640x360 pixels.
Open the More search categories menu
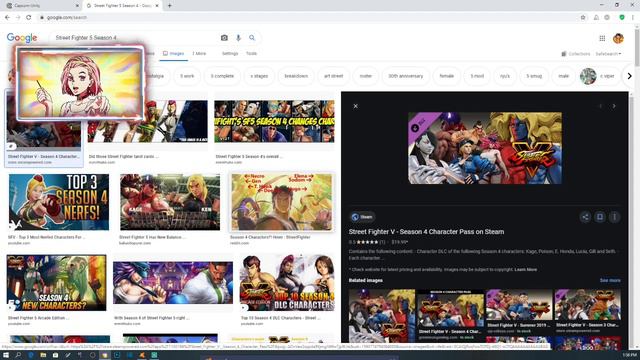click(x=199, y=53)
